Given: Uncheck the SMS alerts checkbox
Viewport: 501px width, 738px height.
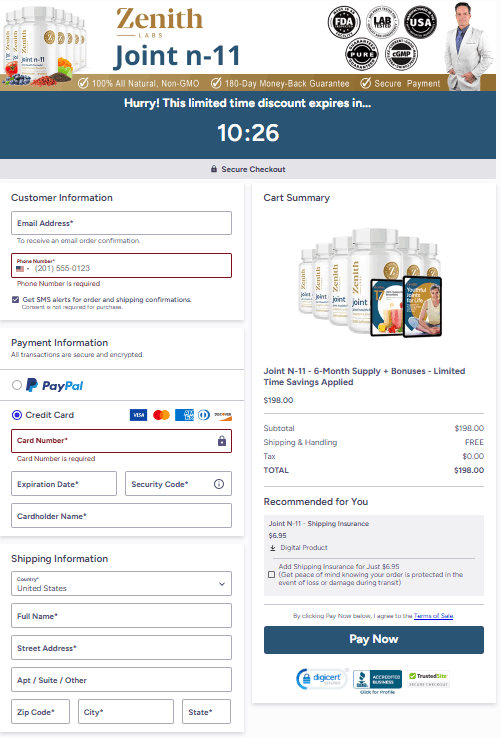Looking at the screenshot, I should pyautogui.click(x=15, y=299).
